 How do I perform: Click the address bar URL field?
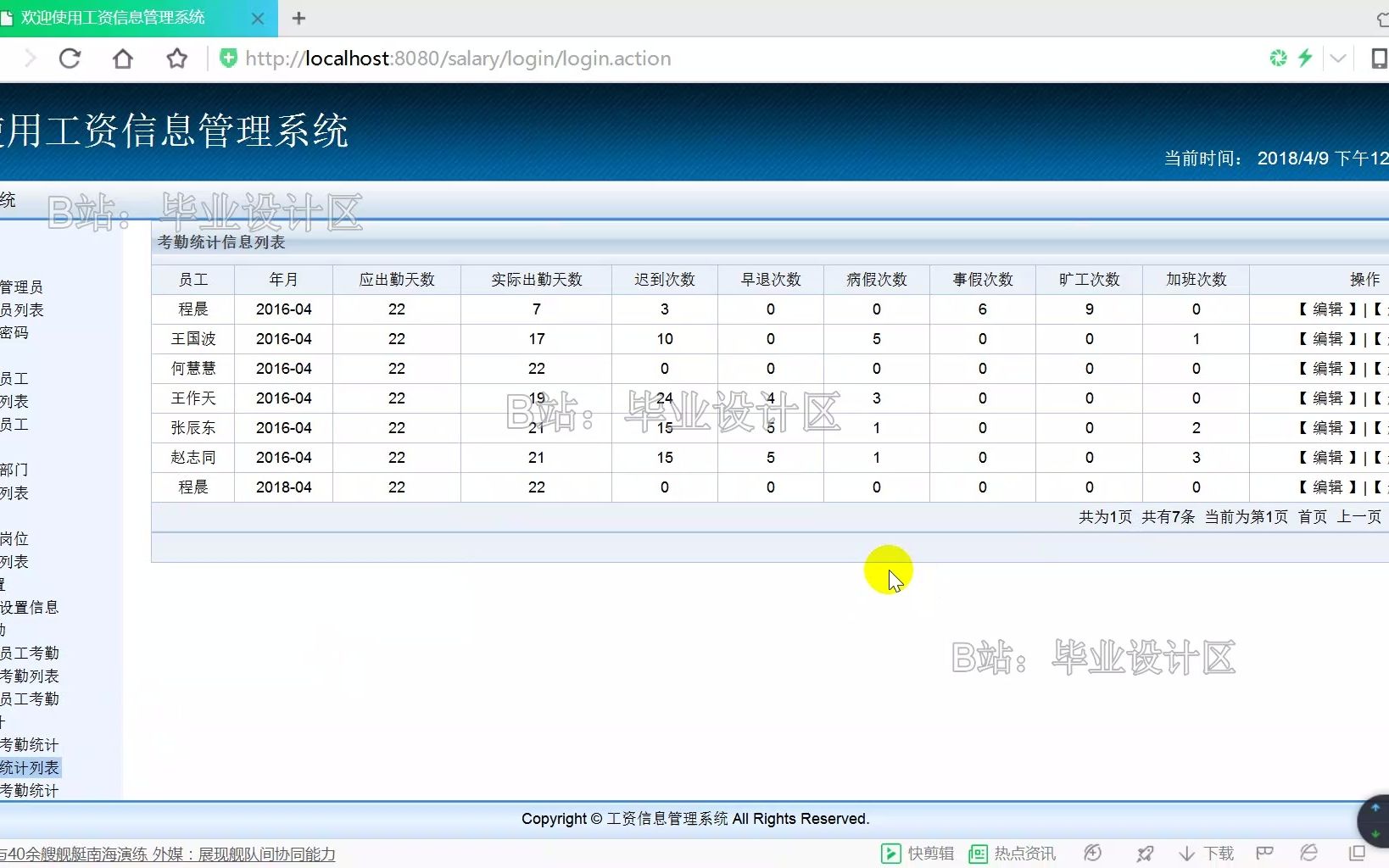point(458,58)
